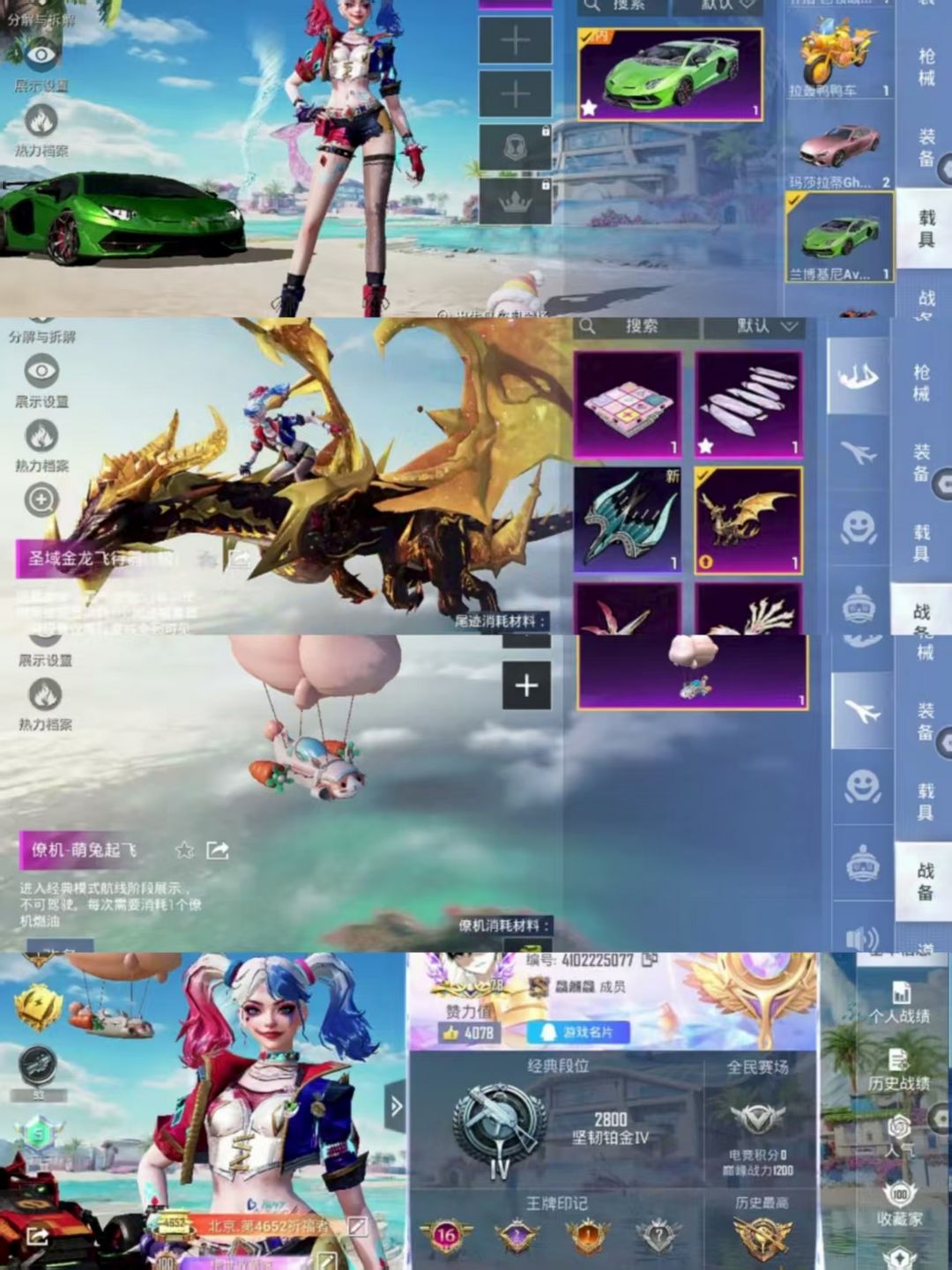This screenshot has height=1270, width=952.
Task: Select the large green Lamborghini card
Action: [670, 74]
